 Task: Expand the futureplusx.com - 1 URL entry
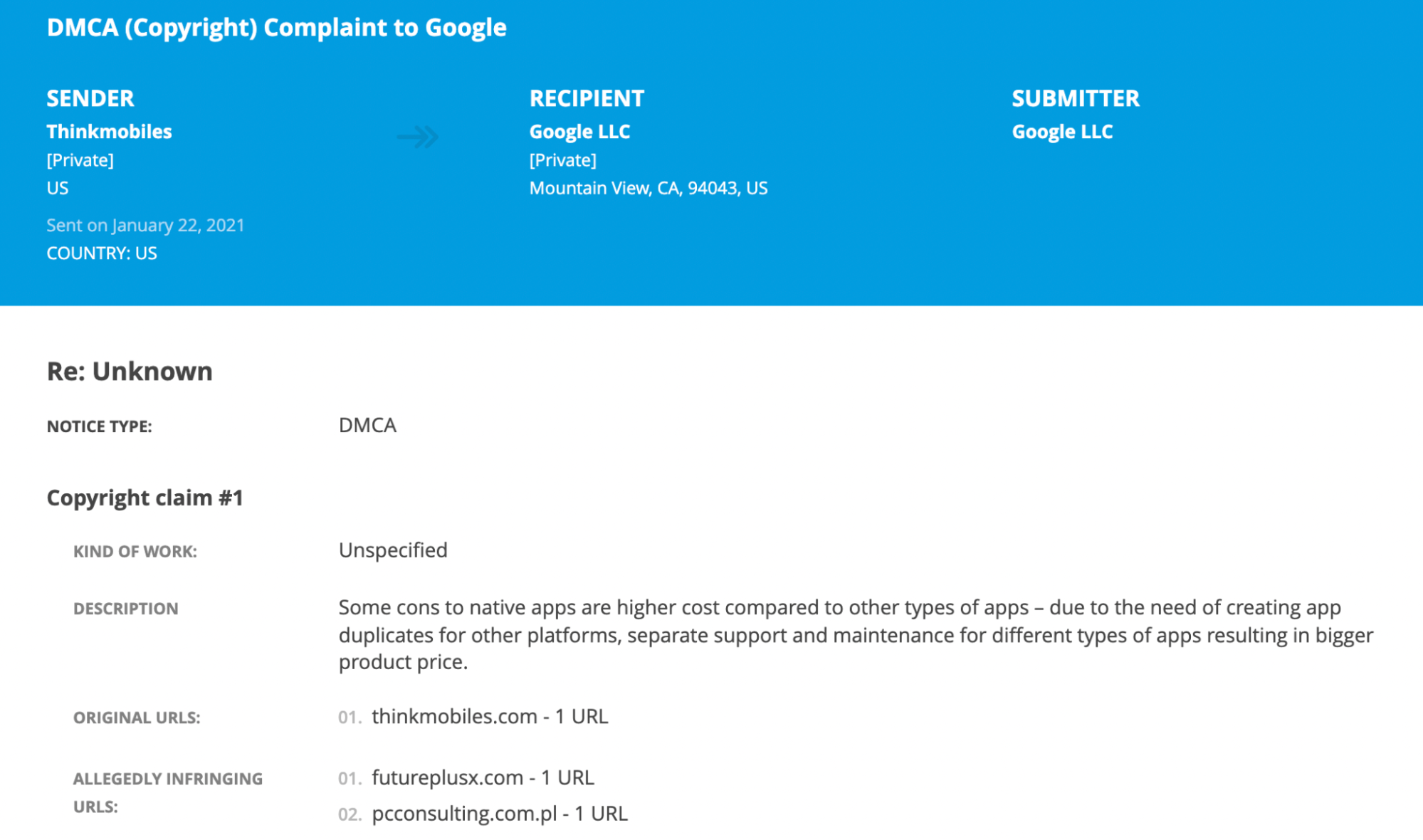(483, 777)
